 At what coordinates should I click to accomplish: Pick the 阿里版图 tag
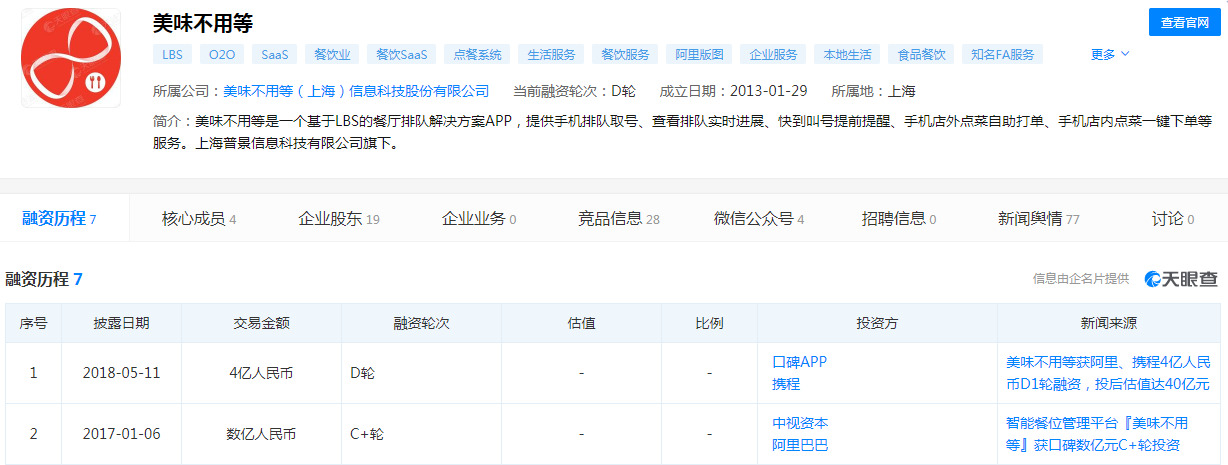click(700, 54)
